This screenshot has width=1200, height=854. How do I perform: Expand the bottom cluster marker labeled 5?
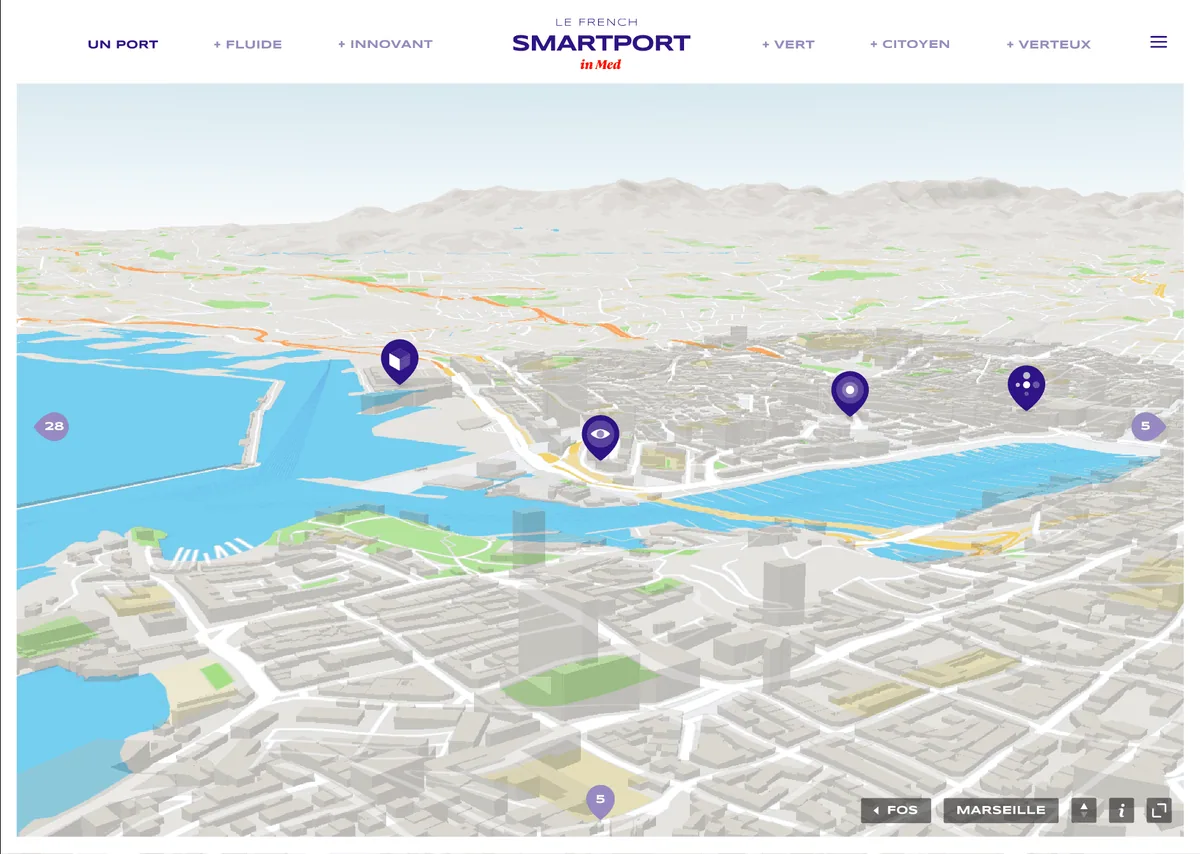[600, 800]
